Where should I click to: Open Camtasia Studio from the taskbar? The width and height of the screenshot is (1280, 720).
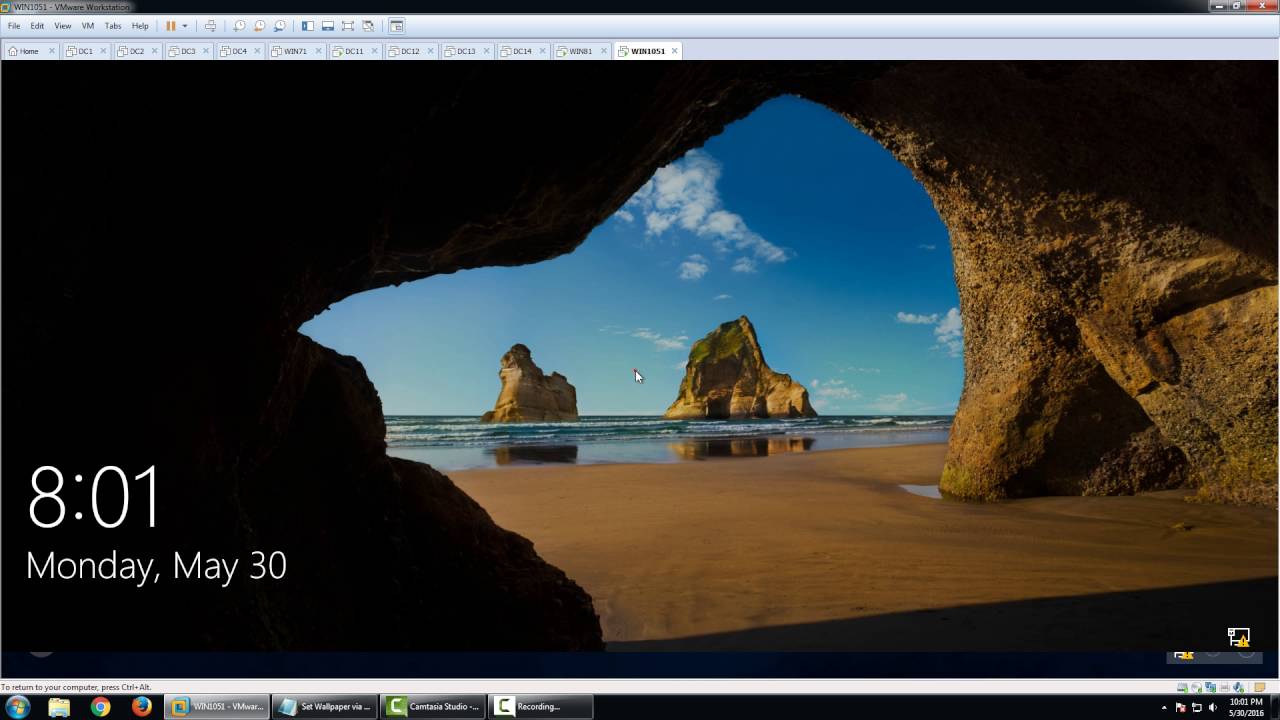tap(434, 707)
